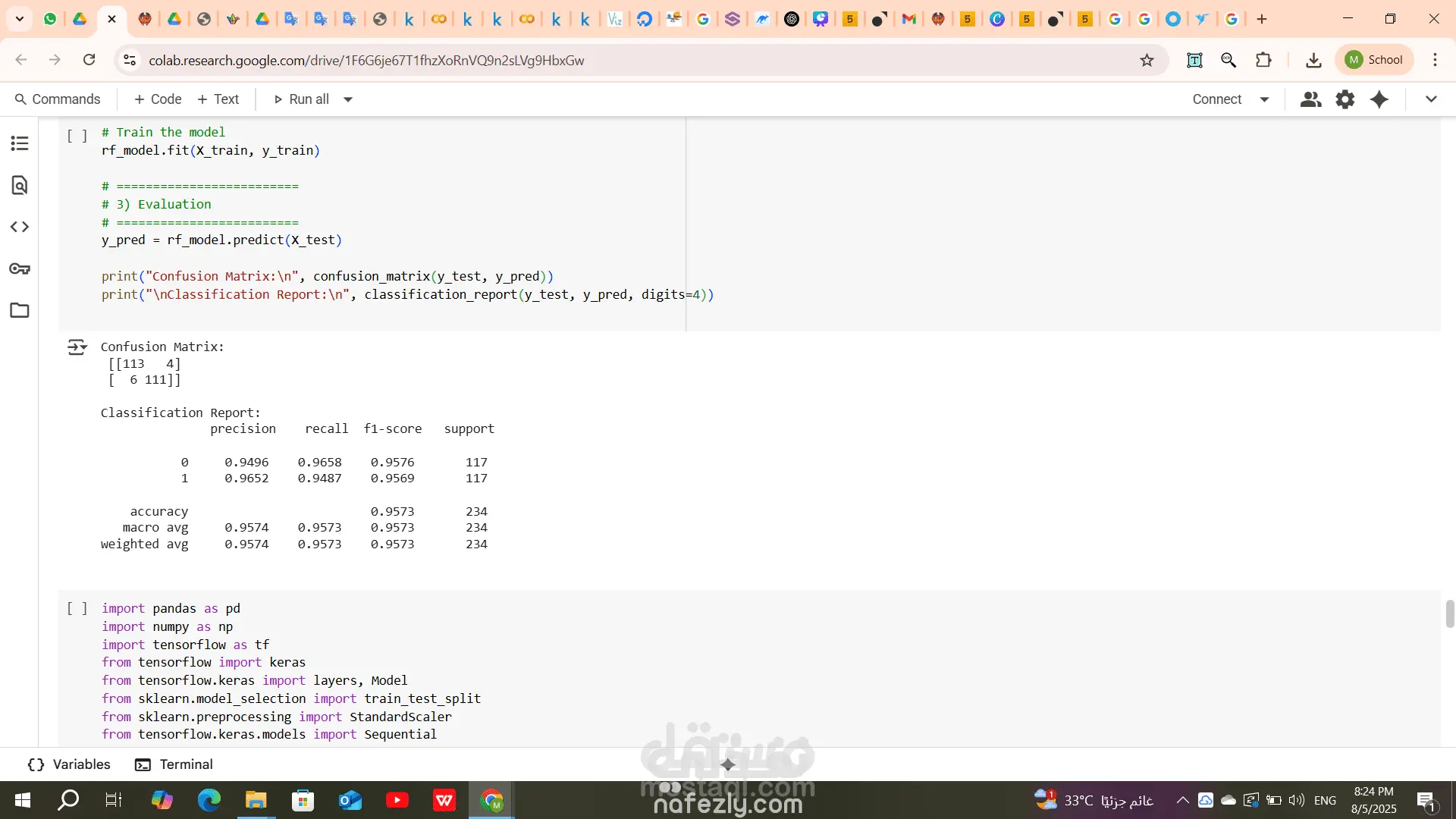Open the Secrets key icon
Screen dimensions: 1456x819
(x=20, y=268)
